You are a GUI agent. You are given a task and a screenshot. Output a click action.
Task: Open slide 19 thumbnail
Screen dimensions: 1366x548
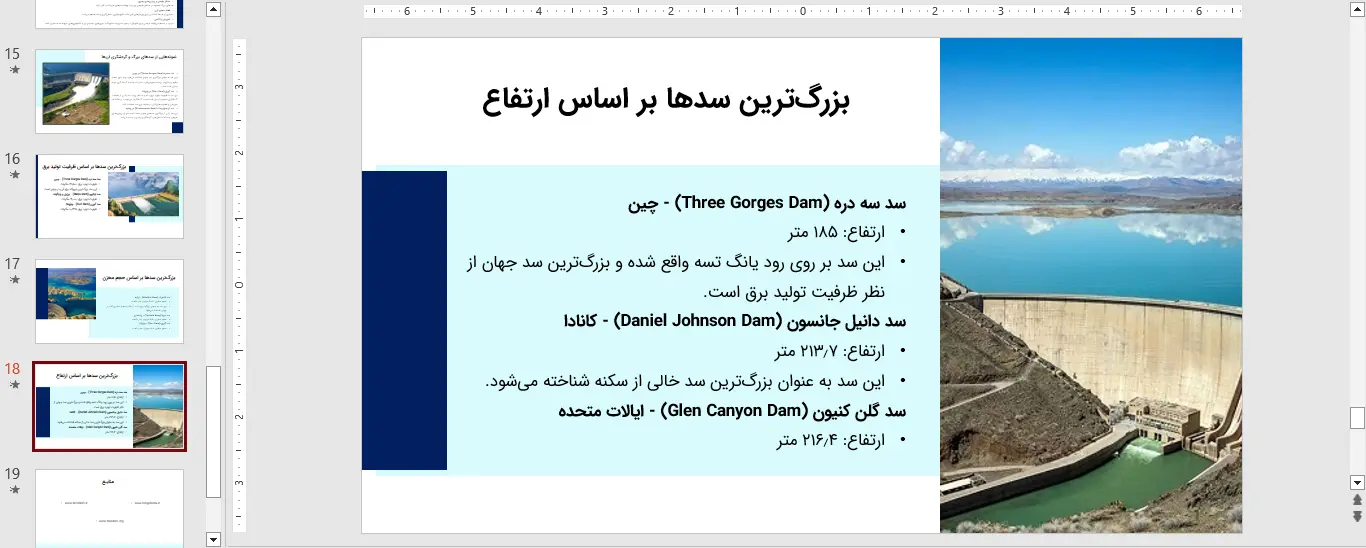[110, 508]
